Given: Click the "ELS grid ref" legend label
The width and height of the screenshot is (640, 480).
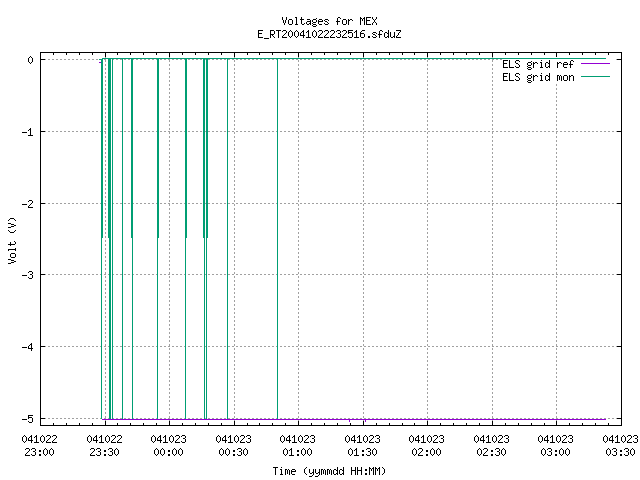Looking at the screenshot, I should [x=538, y=64].
